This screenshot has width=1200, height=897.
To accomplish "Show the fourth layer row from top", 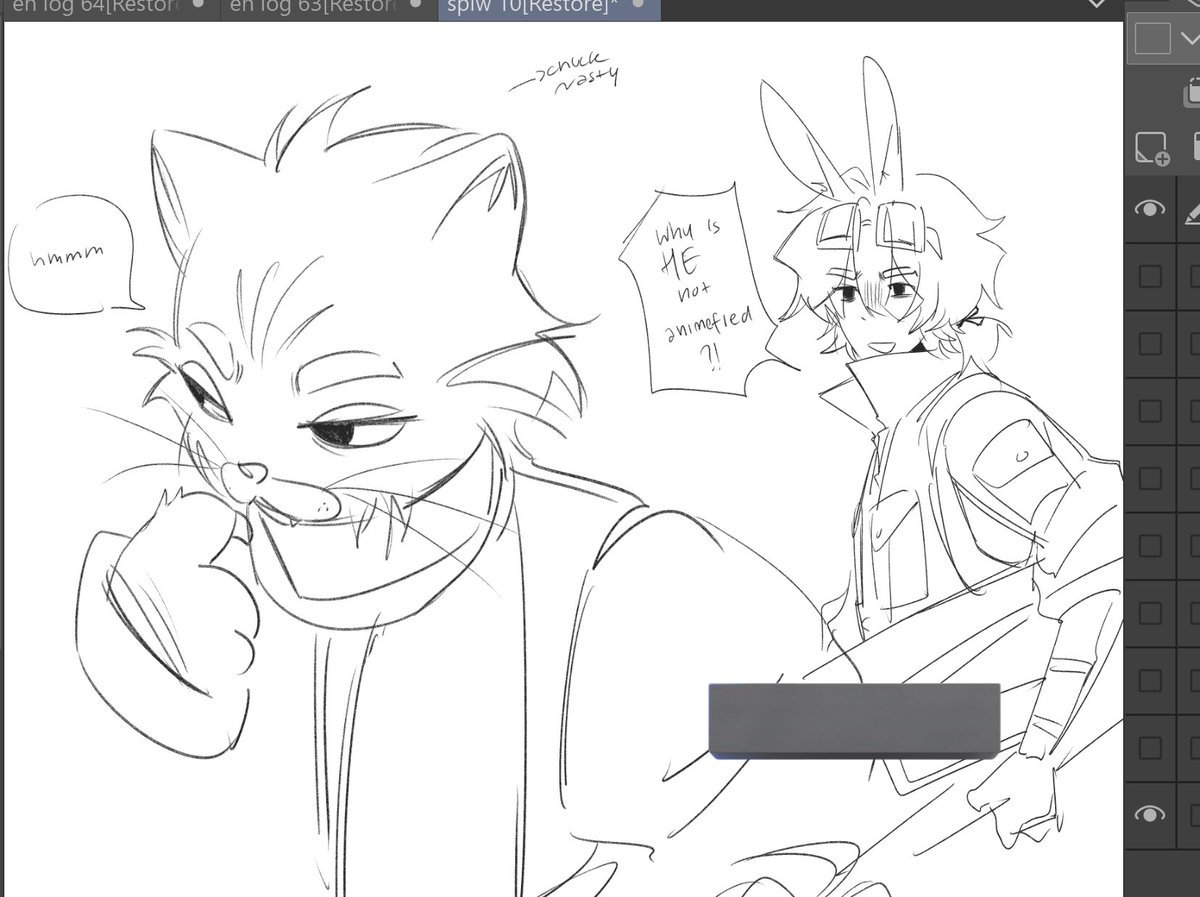I will [1151, 411].
